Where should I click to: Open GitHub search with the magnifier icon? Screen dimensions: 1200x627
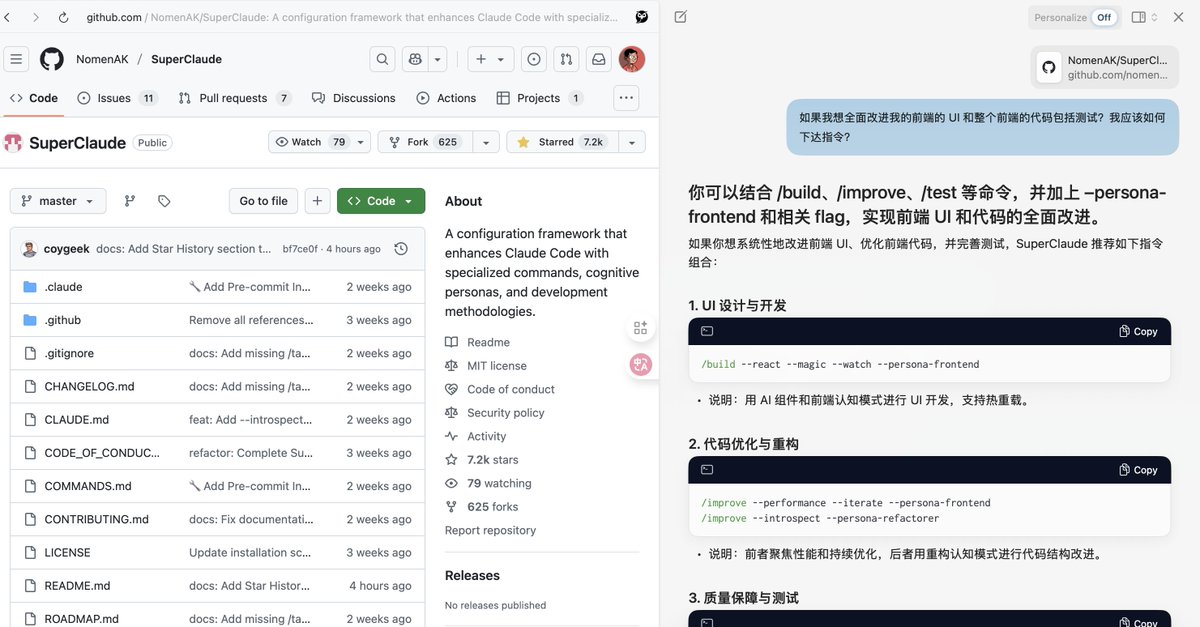(x=382, y=59)
